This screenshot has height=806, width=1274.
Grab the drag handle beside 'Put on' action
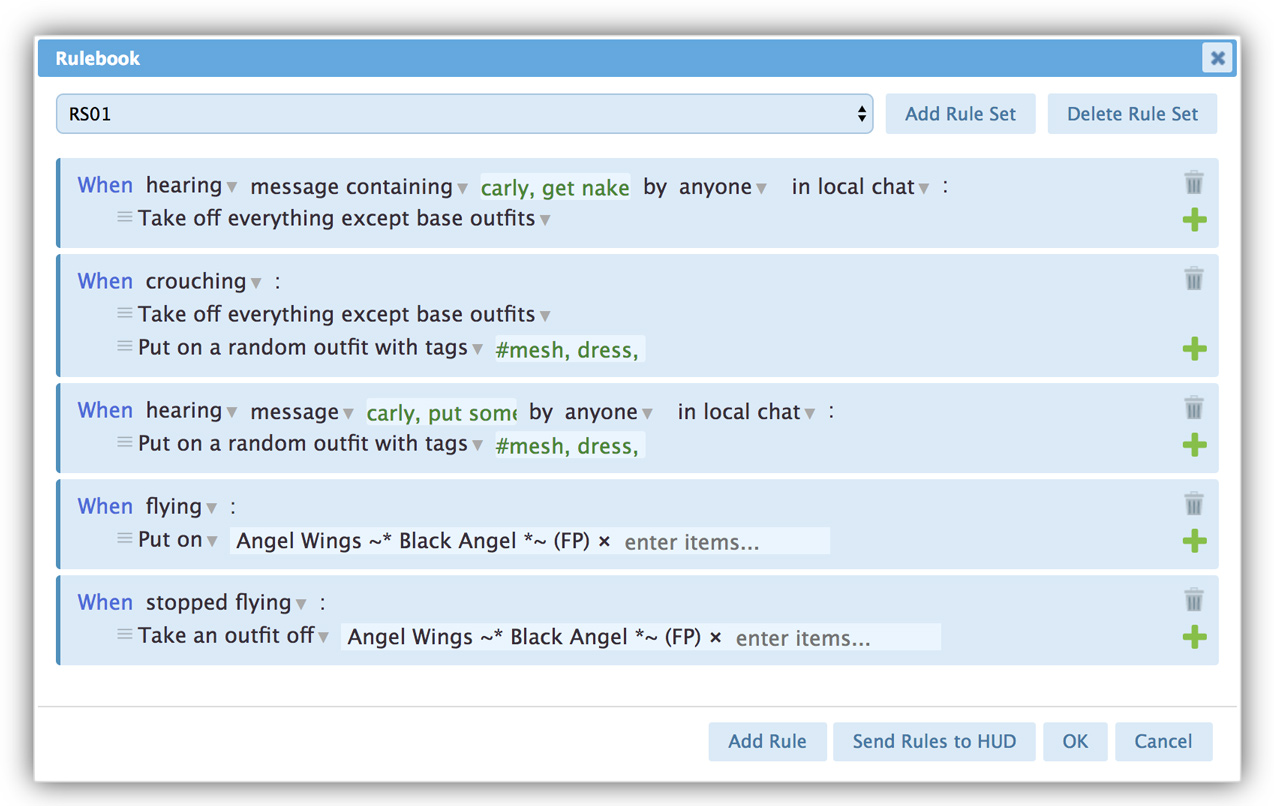(x=124, y=539)
